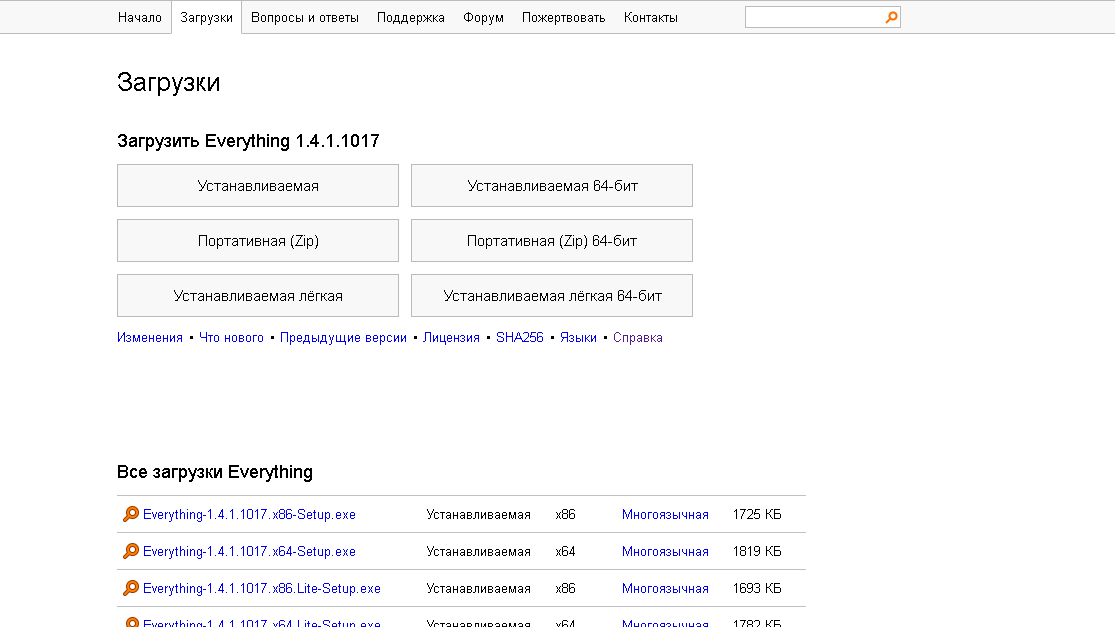Click the 1725 КБ size cell

pyautogui.click(x=757, y=515)
